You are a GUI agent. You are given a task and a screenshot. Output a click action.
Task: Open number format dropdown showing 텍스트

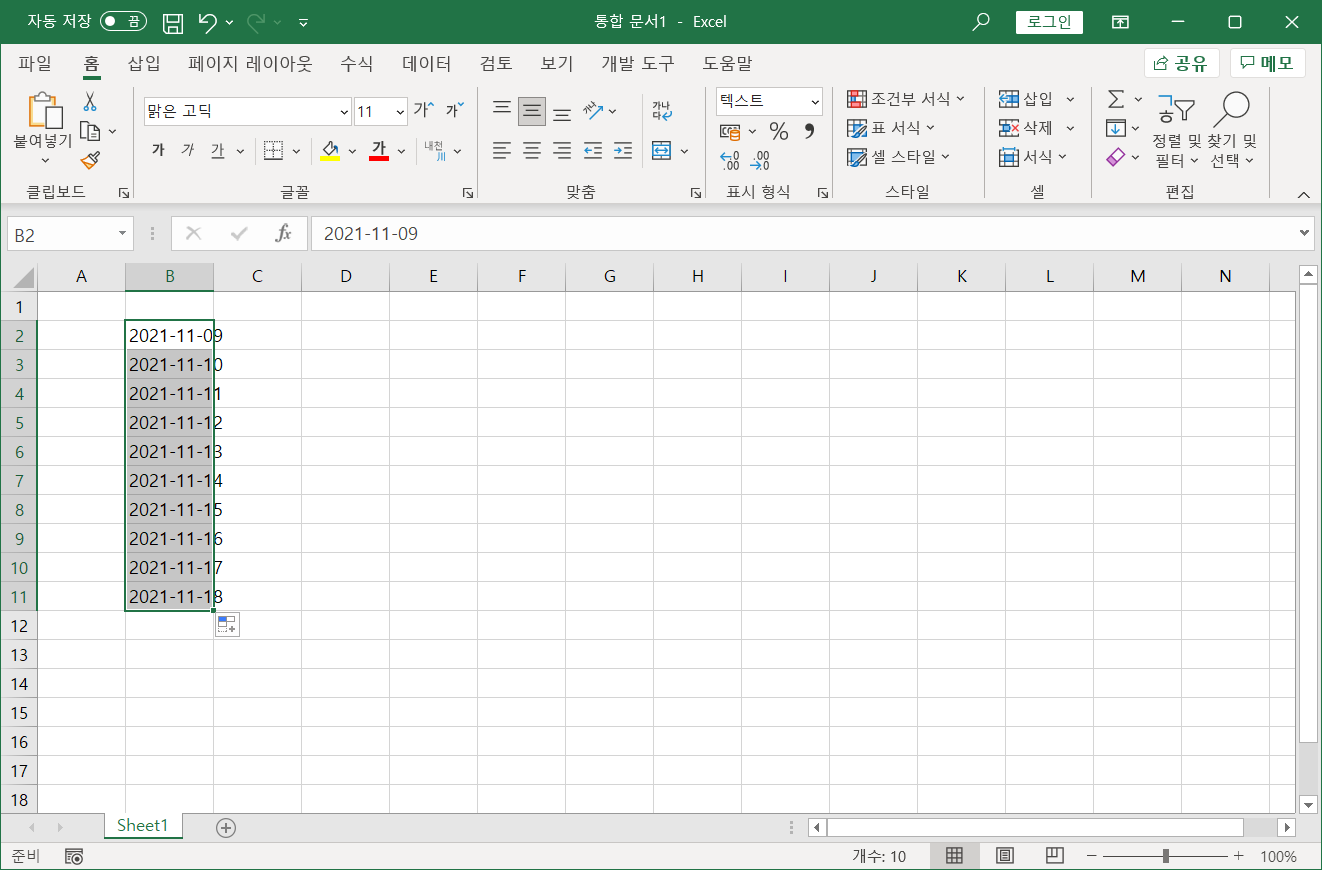[x=815, y=101]
